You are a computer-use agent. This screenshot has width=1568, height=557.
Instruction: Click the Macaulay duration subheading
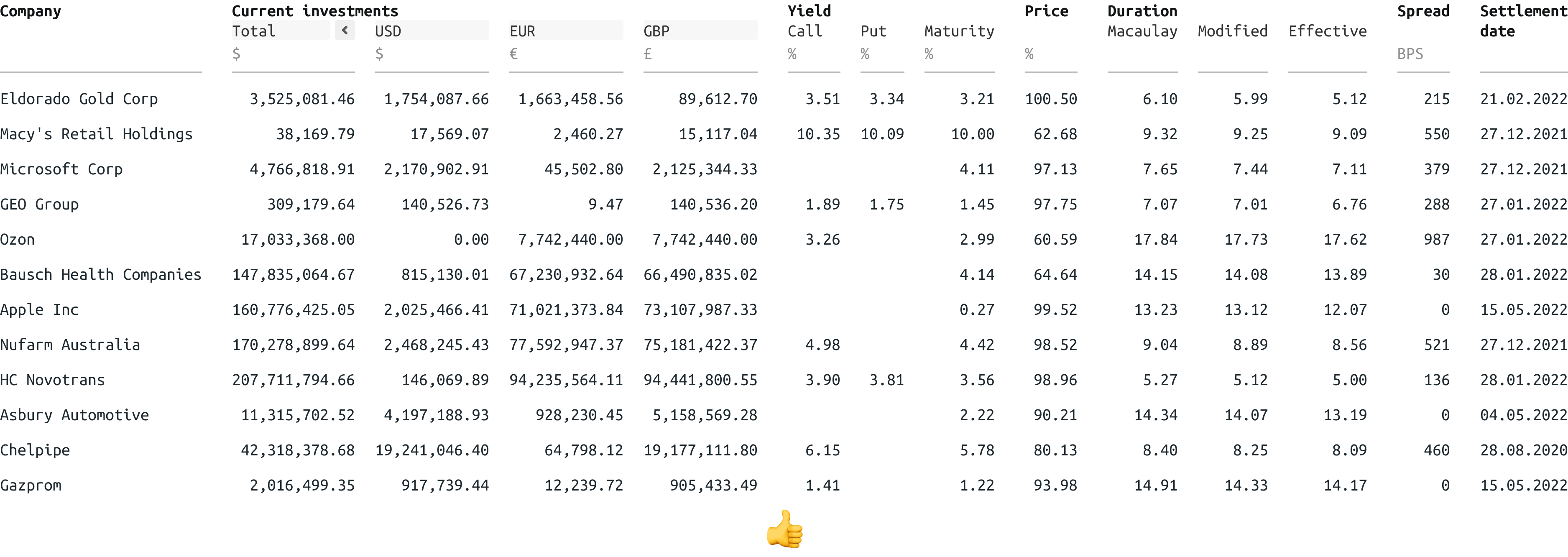[1142, 31]
